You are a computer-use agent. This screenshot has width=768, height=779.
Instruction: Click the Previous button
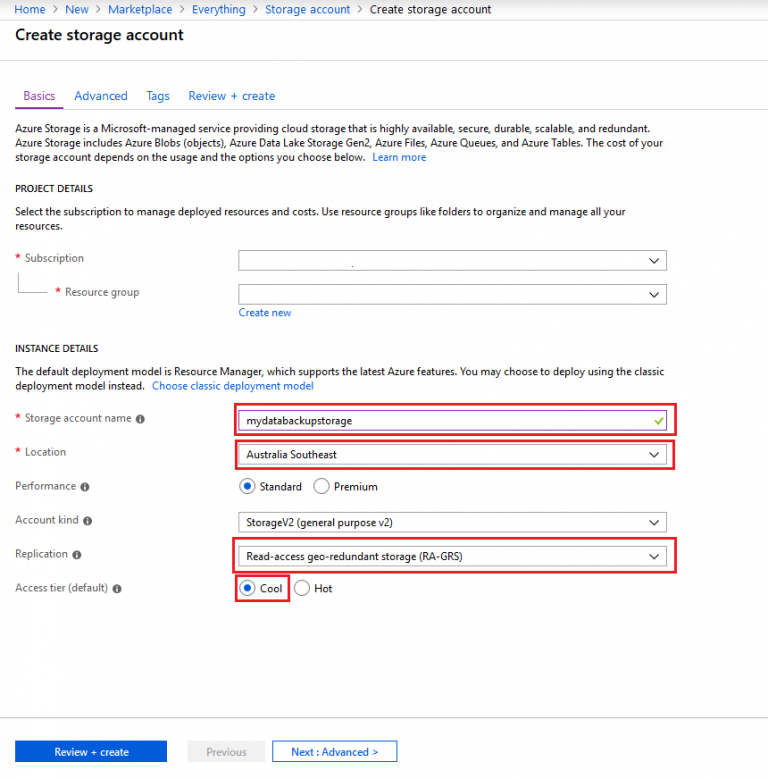click(226, 752)
